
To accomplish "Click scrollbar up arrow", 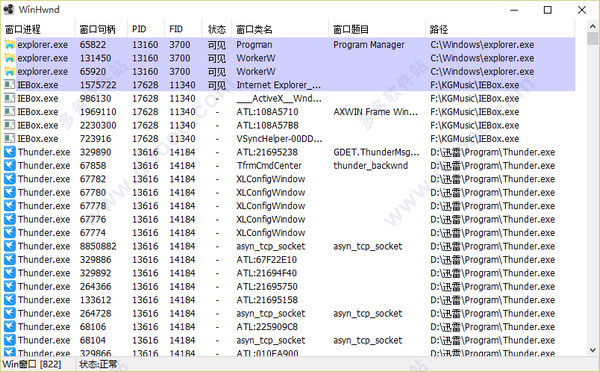I will click(593, 26).
